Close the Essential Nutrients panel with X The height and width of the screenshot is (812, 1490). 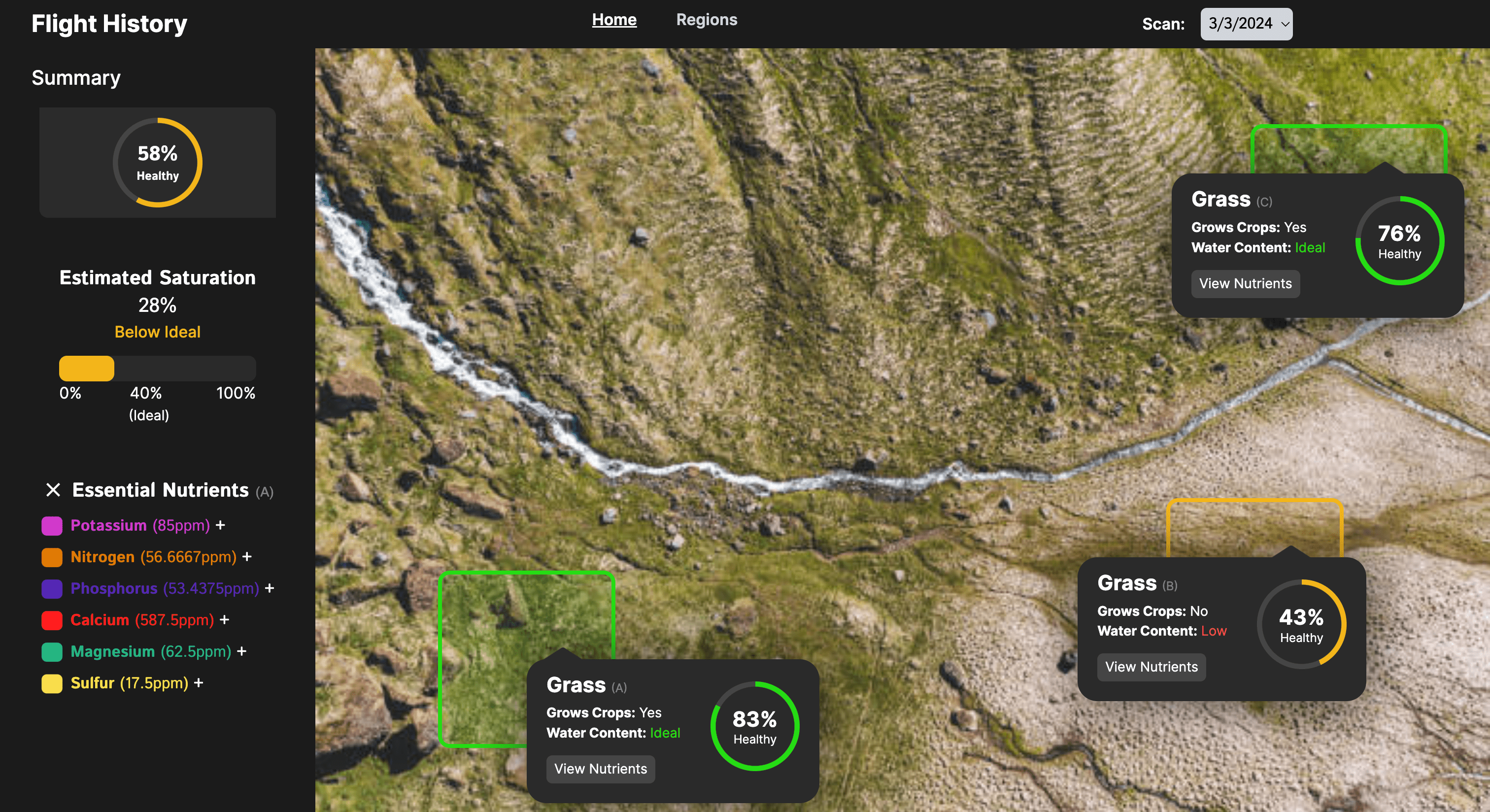tap(53, 490)
